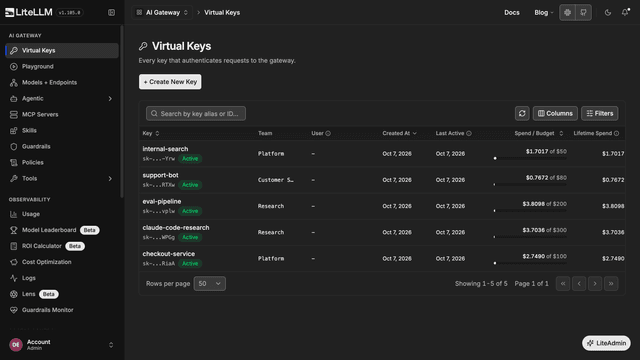Screen dimensions: 640x360
Task: Open the support-bot key
Action: (x=160, y=175)
